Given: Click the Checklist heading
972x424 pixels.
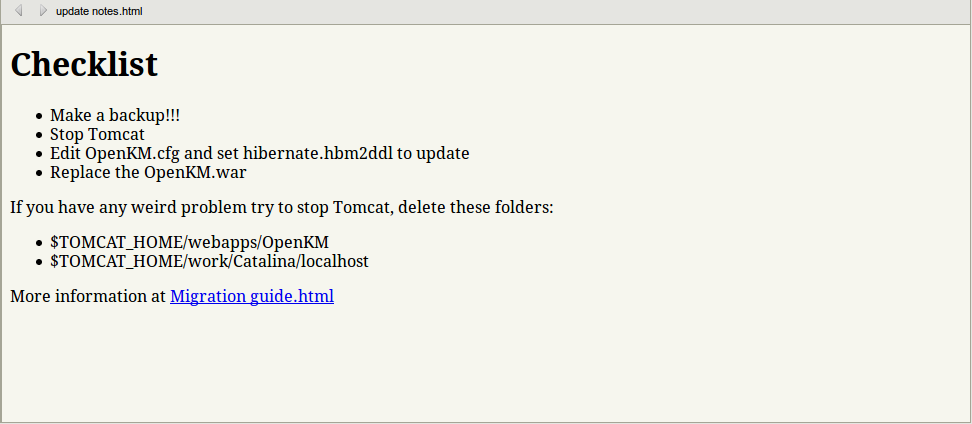Looking at the screenshot, I should tap(84, 64).
